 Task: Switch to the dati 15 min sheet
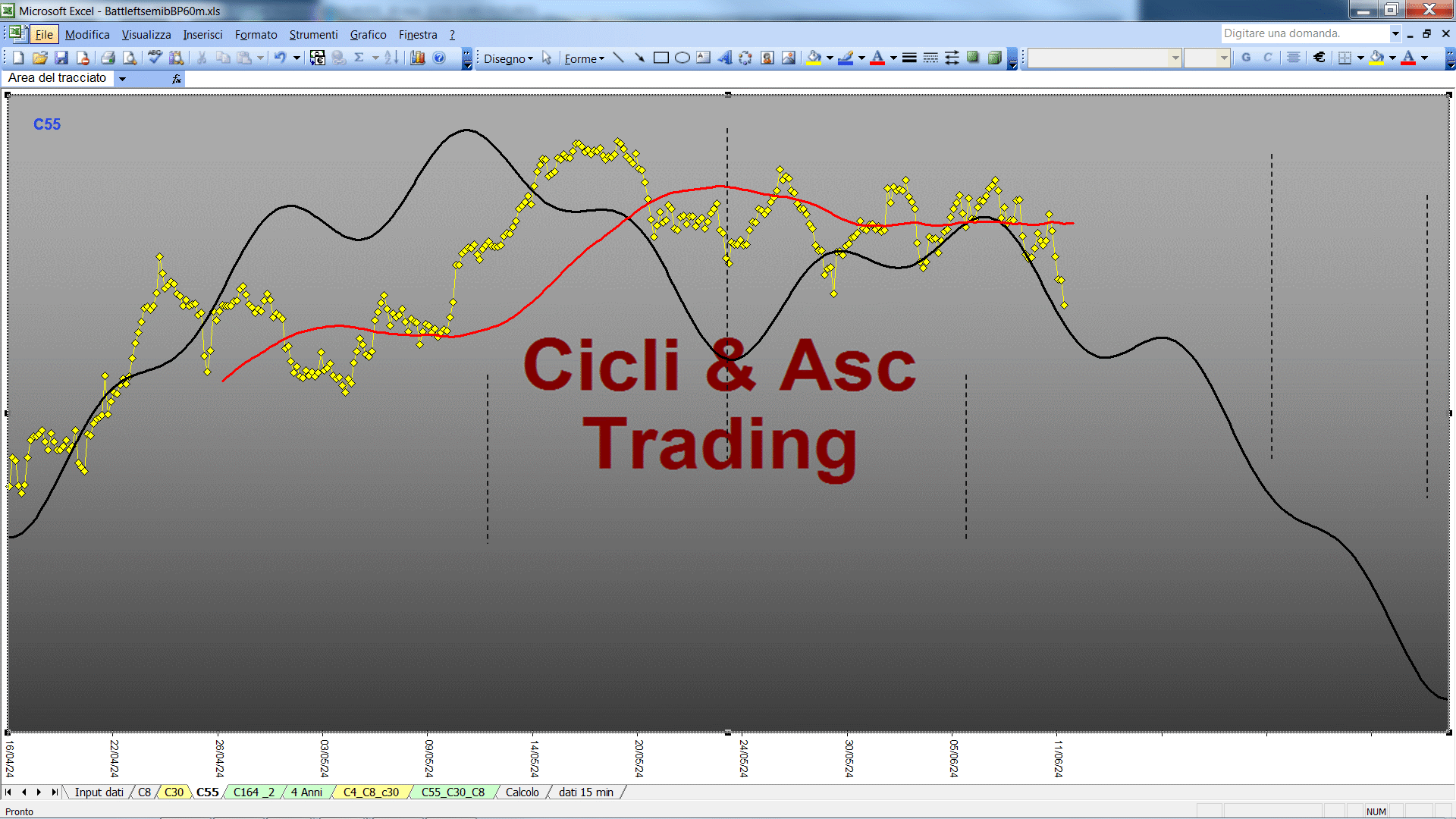pyautogui.click(x=586, y=792)
